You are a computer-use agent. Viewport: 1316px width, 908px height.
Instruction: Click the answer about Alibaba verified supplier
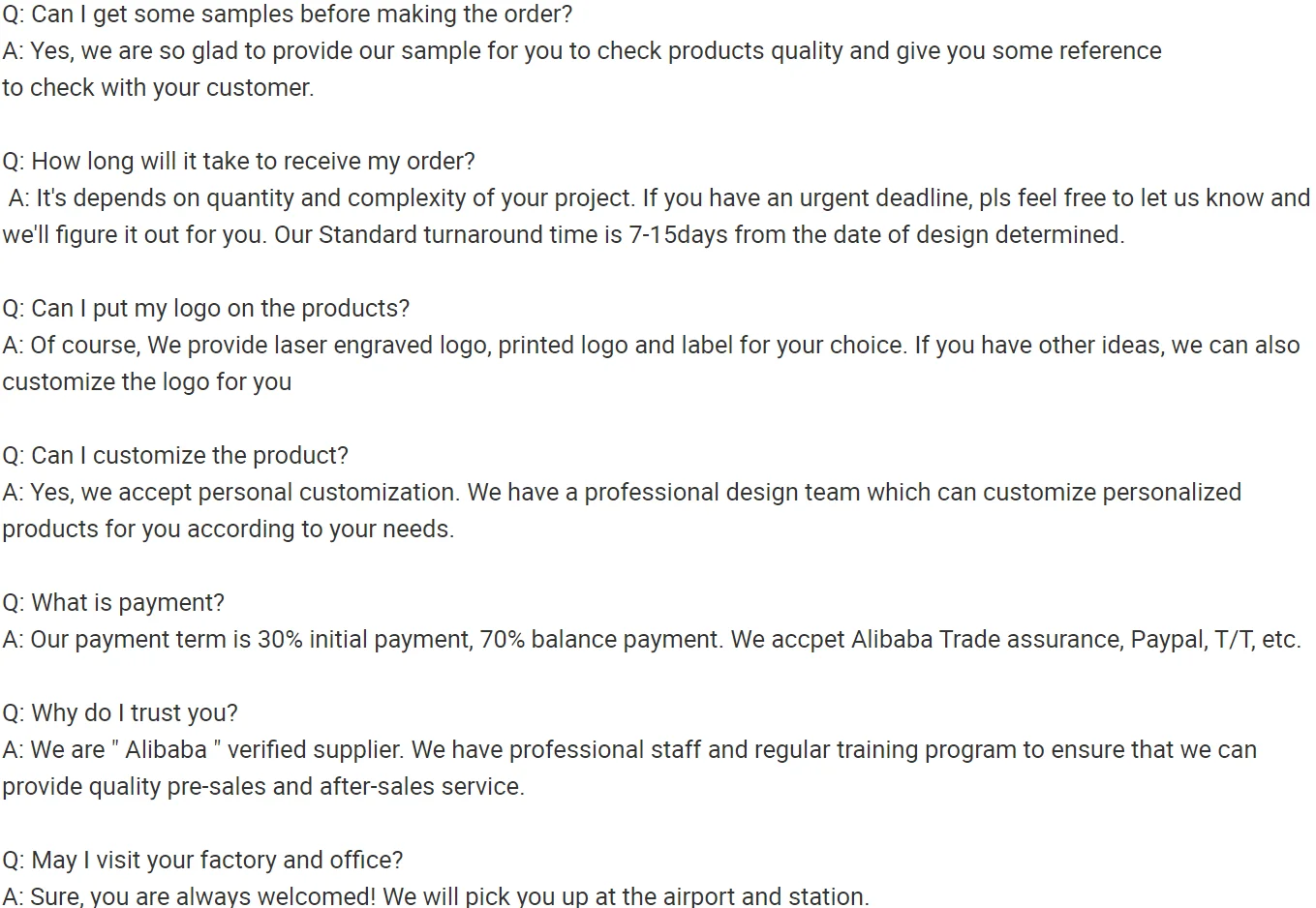click(629, 750)
